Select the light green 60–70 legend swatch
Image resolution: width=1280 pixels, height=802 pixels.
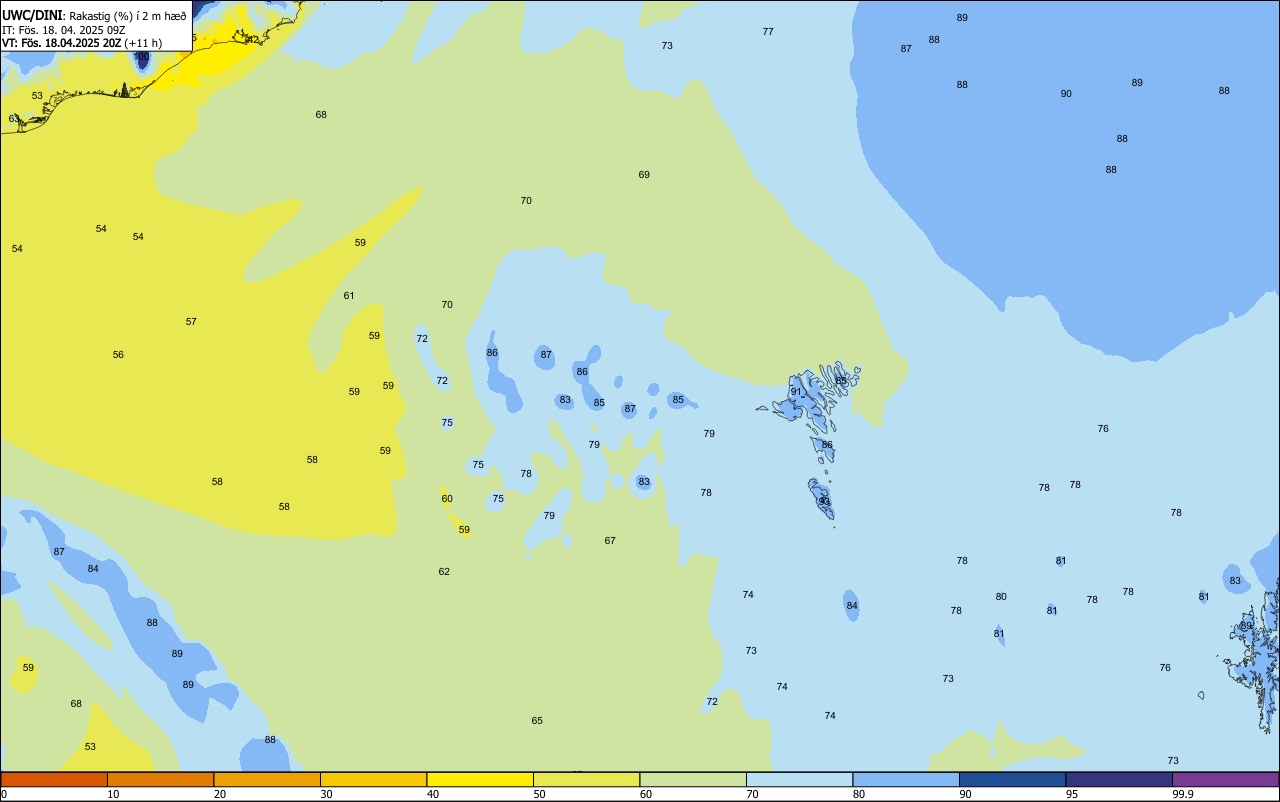(x=693, y=779)
